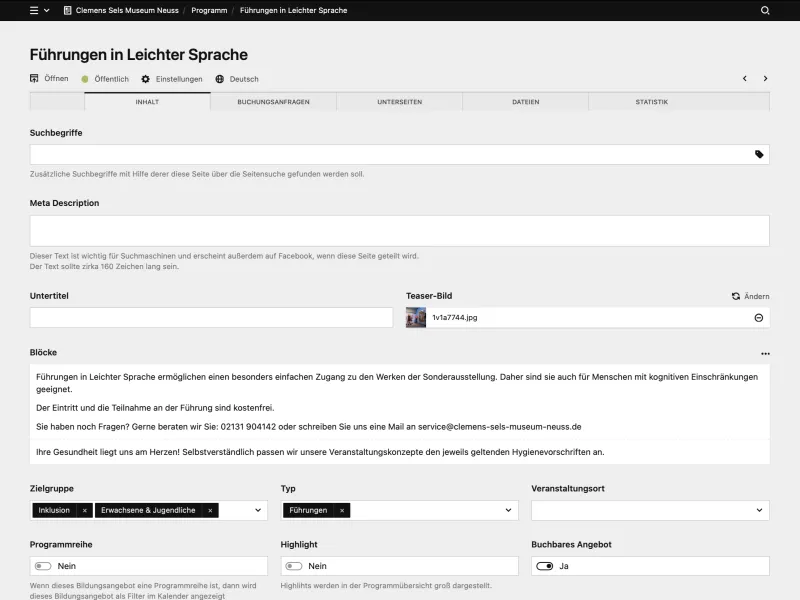Navigate to Programm via the breadcrumb
Image resolution: width=800 pixels, height=600 pixels.
point(208,10)
